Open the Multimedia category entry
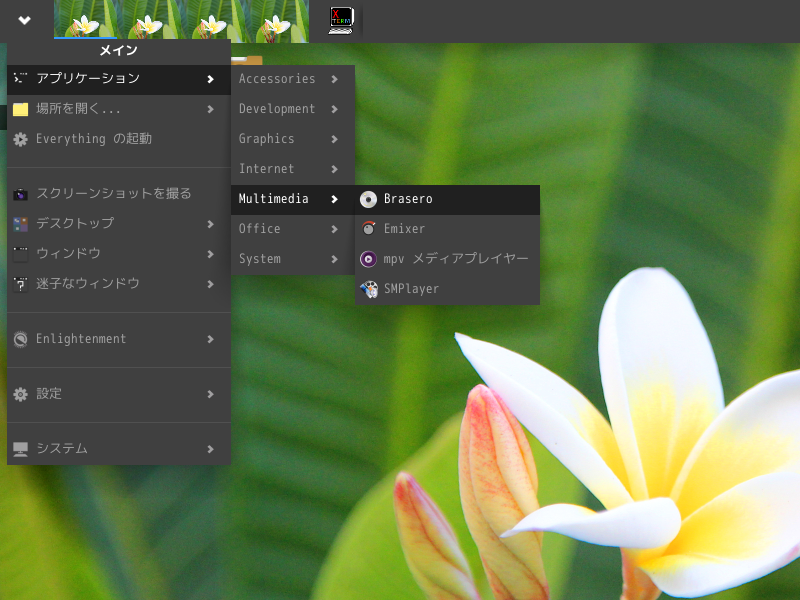Image resolution: width=800 pixels, height=600 pixels. [x=293, y=199]
